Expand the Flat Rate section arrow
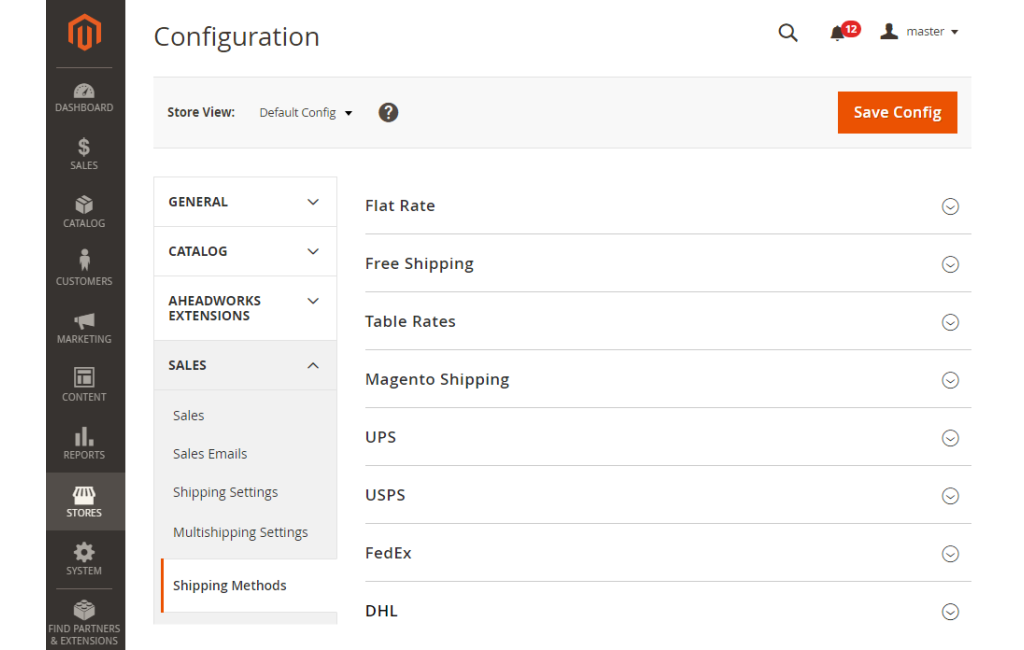Viewport: 1024px width, 650px height. [950, 206]
